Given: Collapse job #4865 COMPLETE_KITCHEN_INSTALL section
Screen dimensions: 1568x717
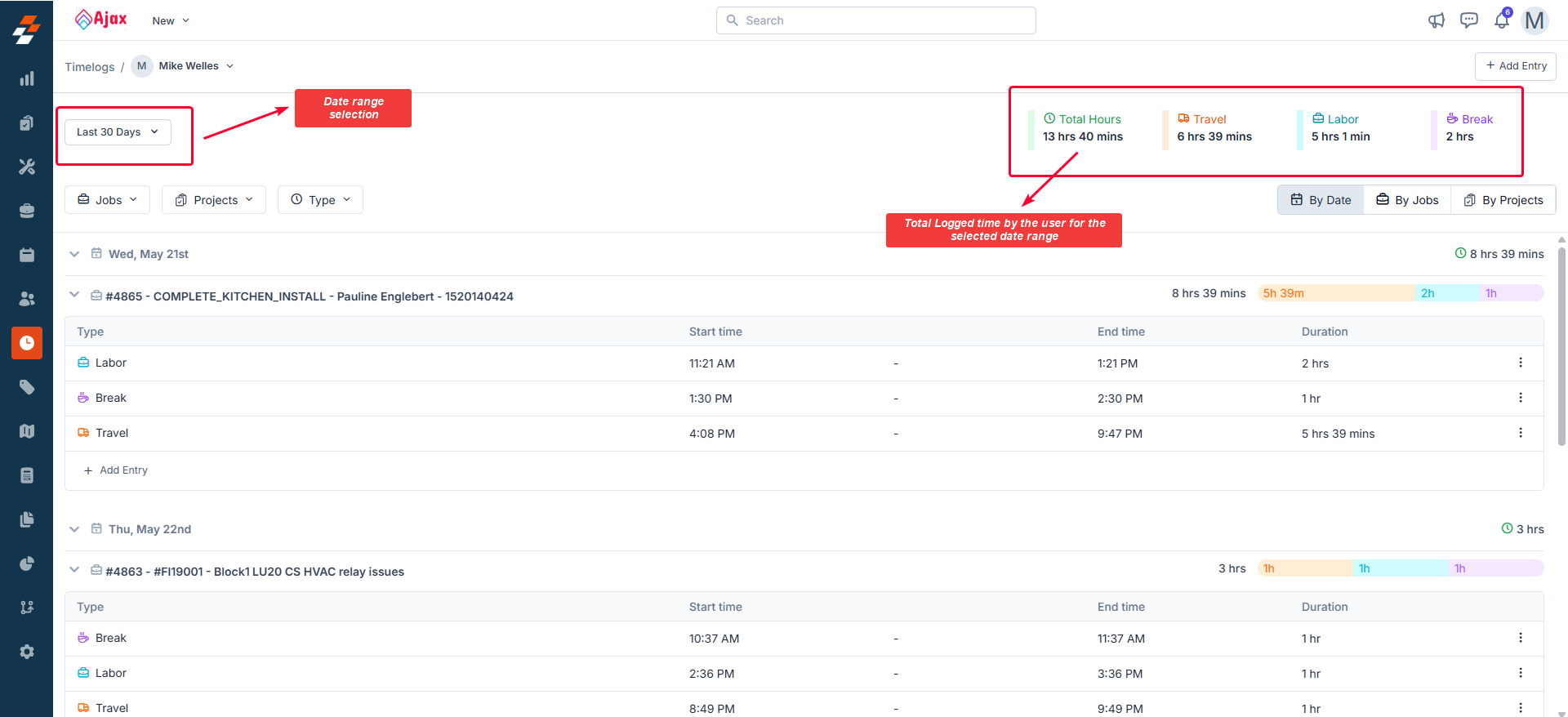Looking at the screenshot, I should coord(74,295).
